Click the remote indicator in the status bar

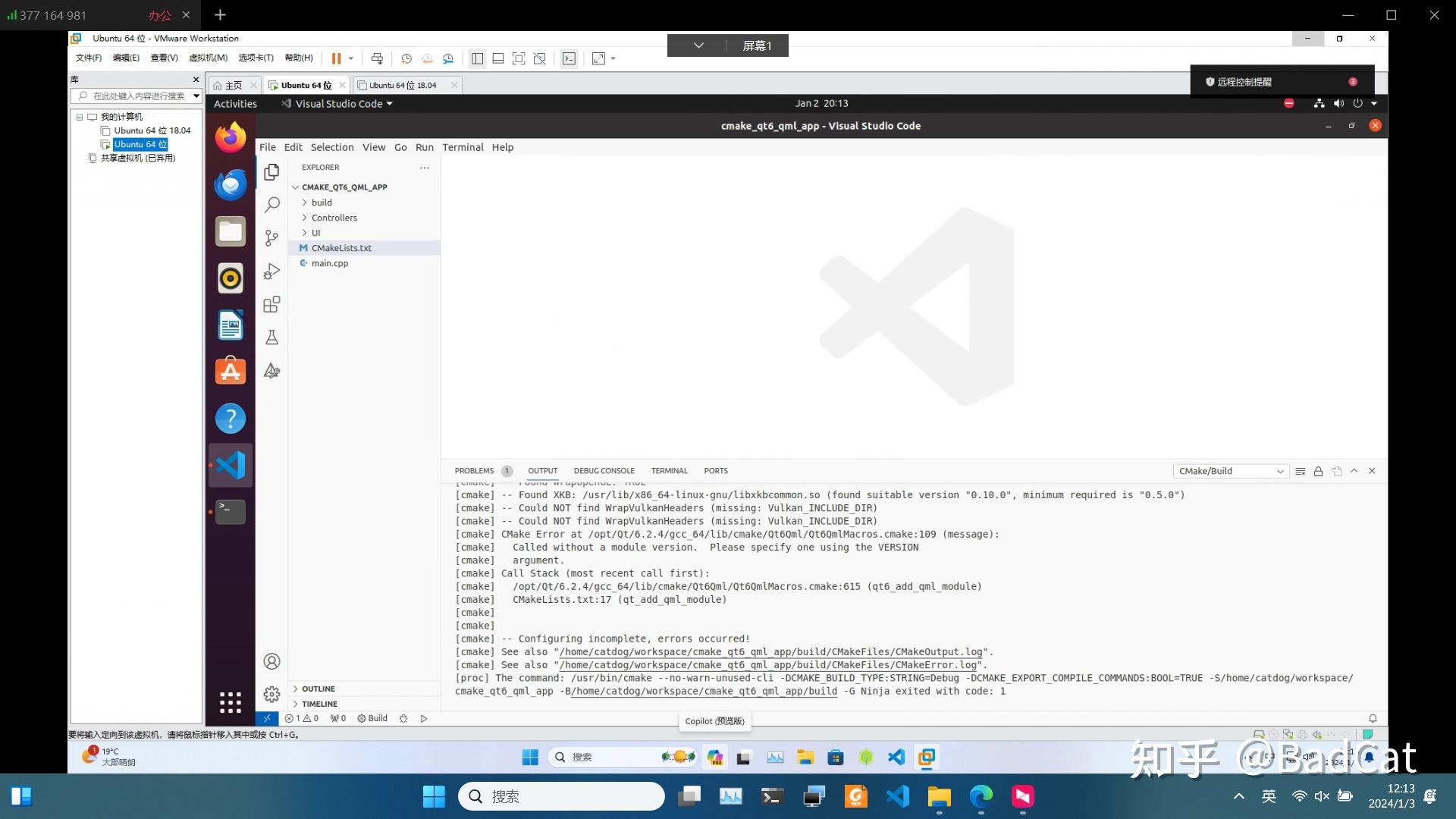pyautogui.click(x=267, y=718)
